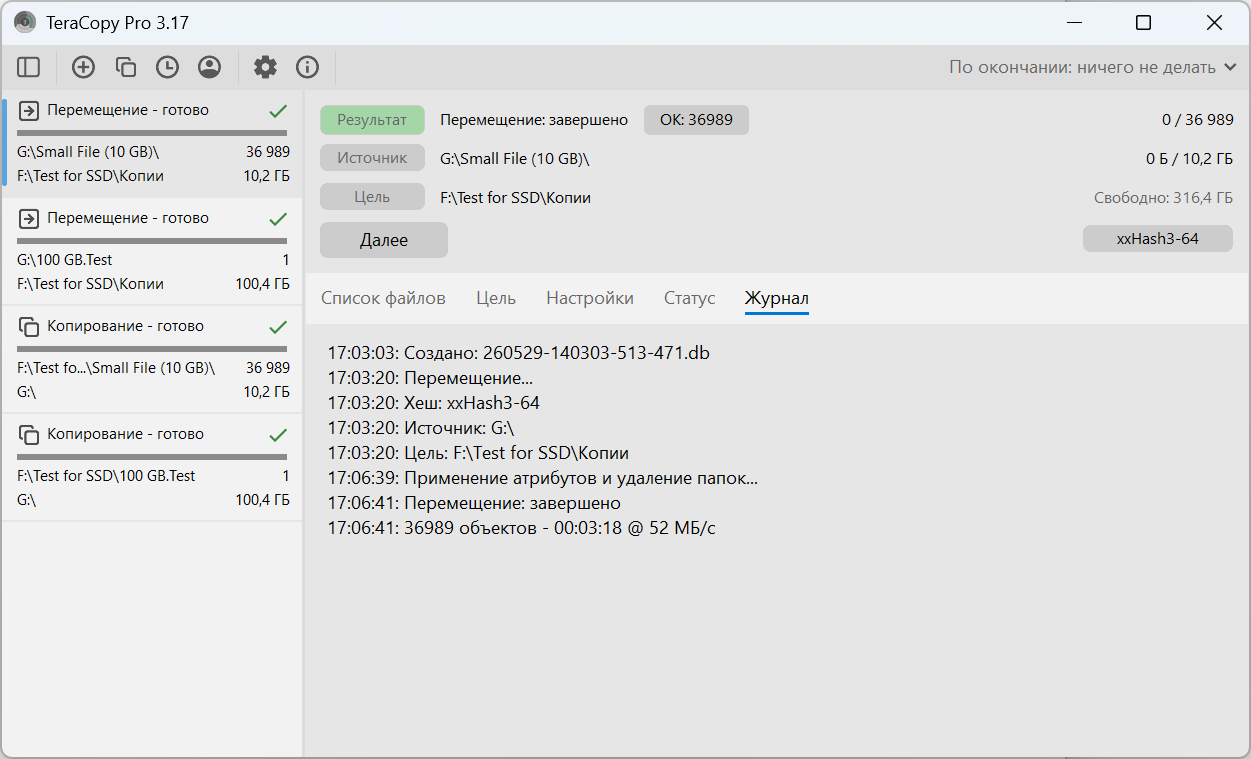
Task: Select the 'Журнал' tab
Action: (777, 298)
